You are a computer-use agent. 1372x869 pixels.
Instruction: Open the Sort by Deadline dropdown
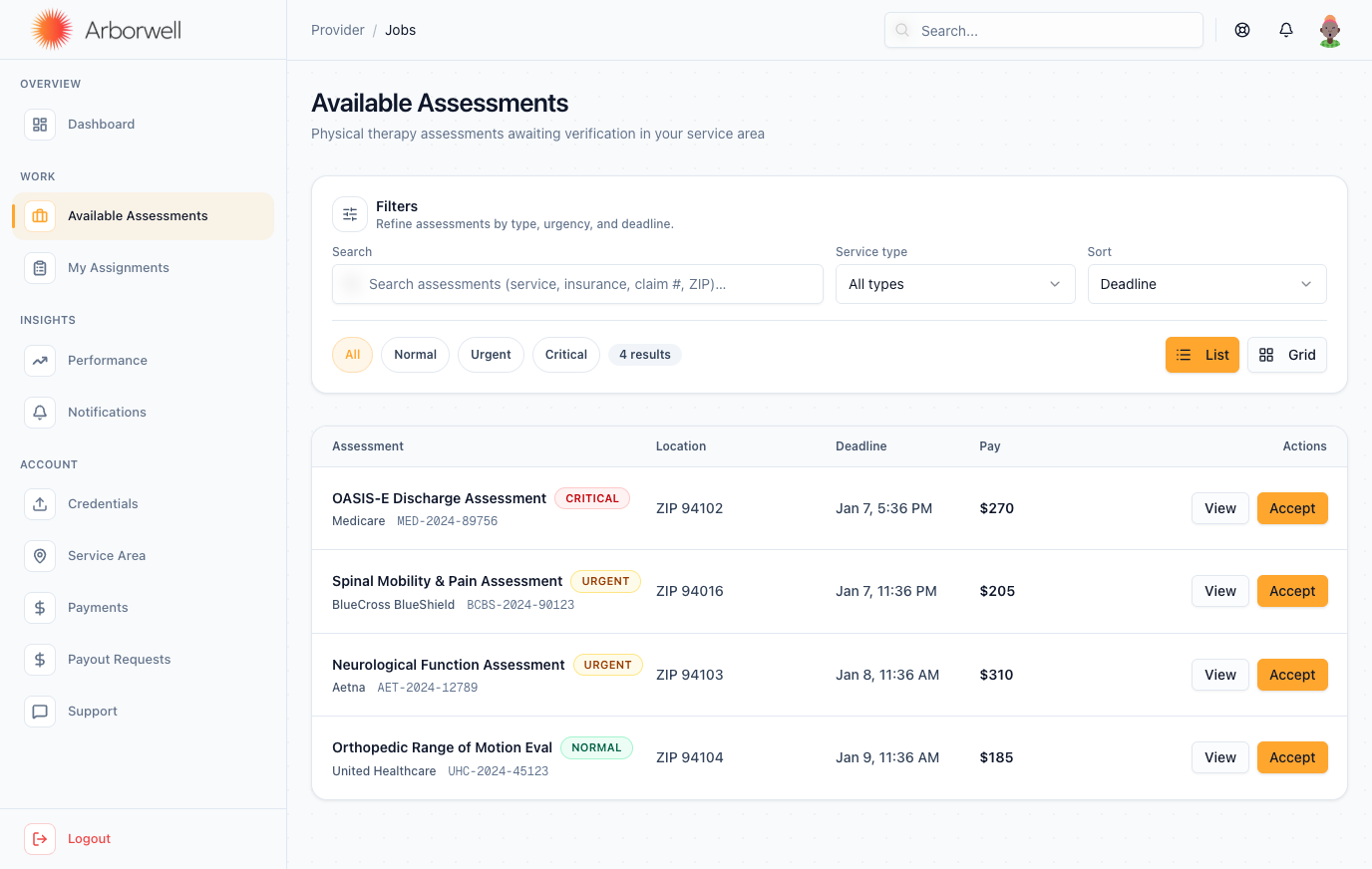coord(1206,284)
